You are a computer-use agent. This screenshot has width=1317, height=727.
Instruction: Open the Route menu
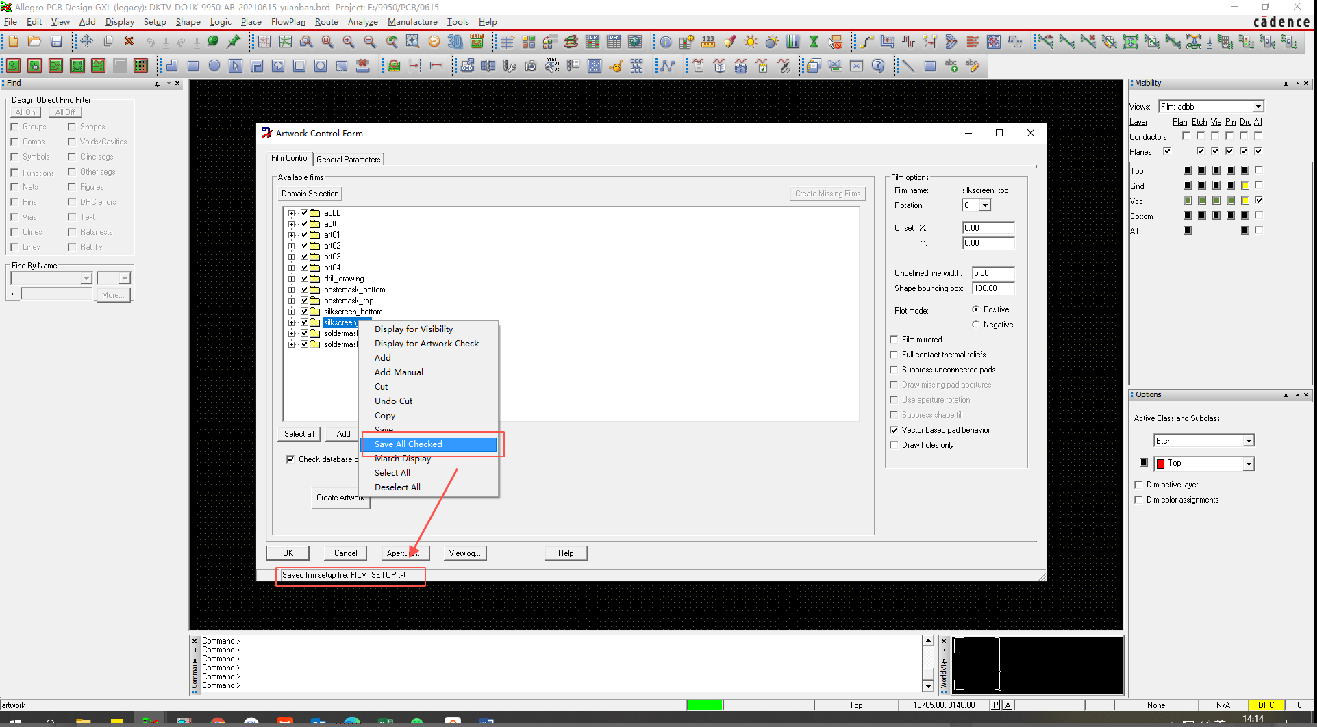pyautogui.click(x=326, y=21)
